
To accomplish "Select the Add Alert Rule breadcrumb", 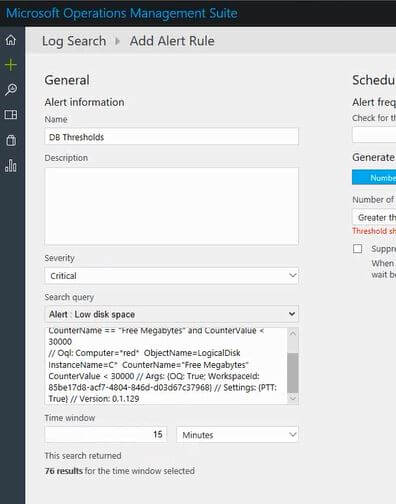I will pos(172,41).
